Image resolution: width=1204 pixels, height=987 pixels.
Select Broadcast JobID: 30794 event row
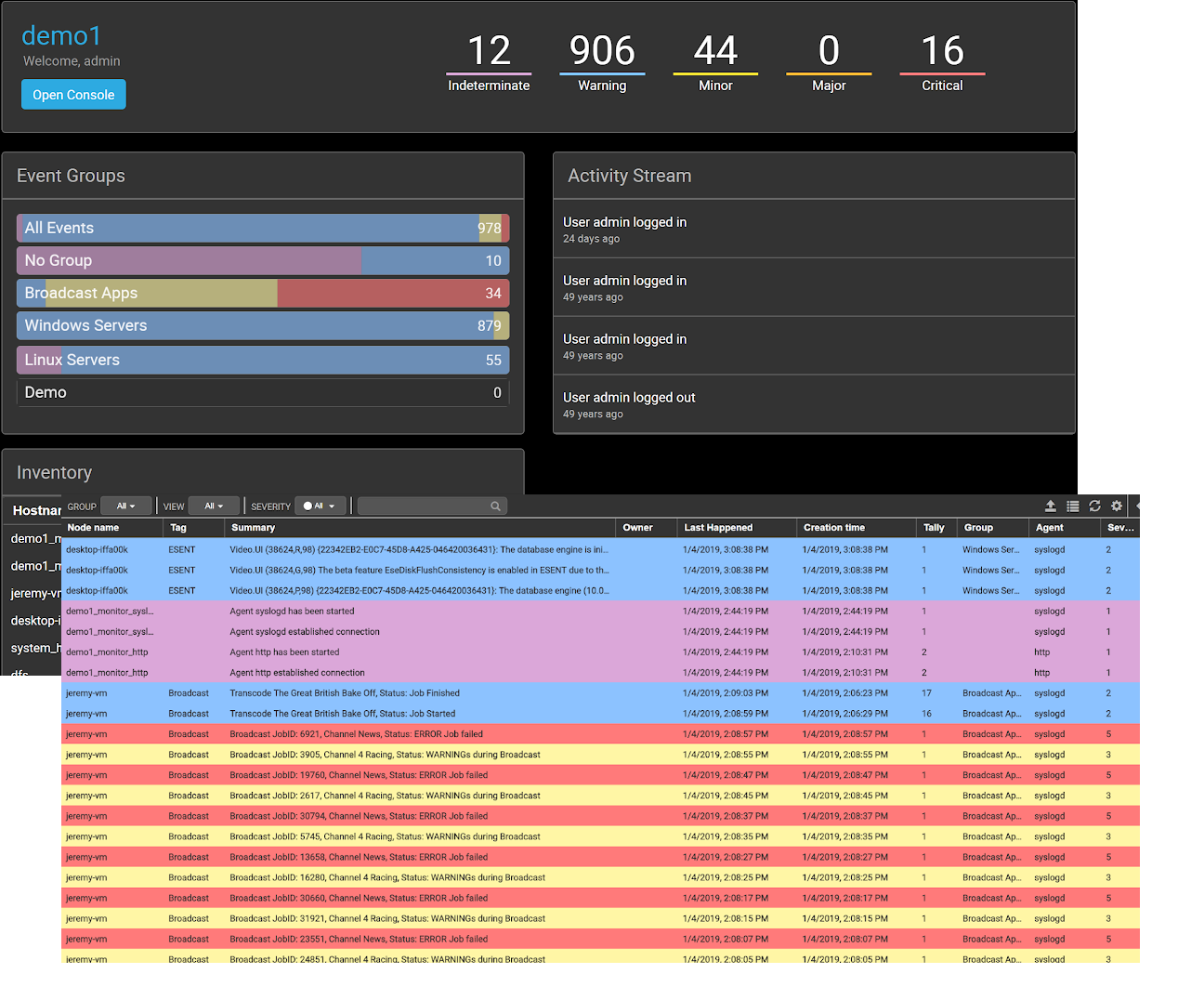coord(600,815)
